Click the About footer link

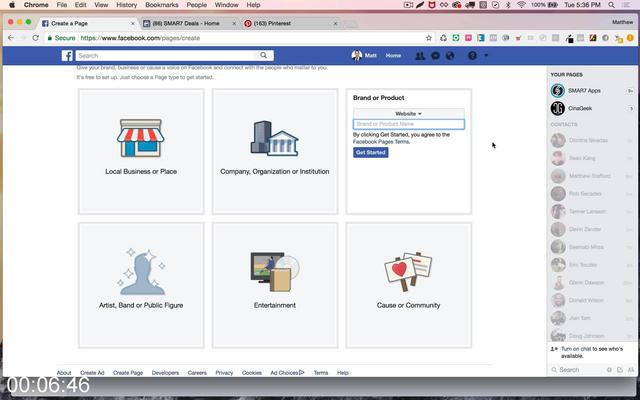(x=64, y=373)
